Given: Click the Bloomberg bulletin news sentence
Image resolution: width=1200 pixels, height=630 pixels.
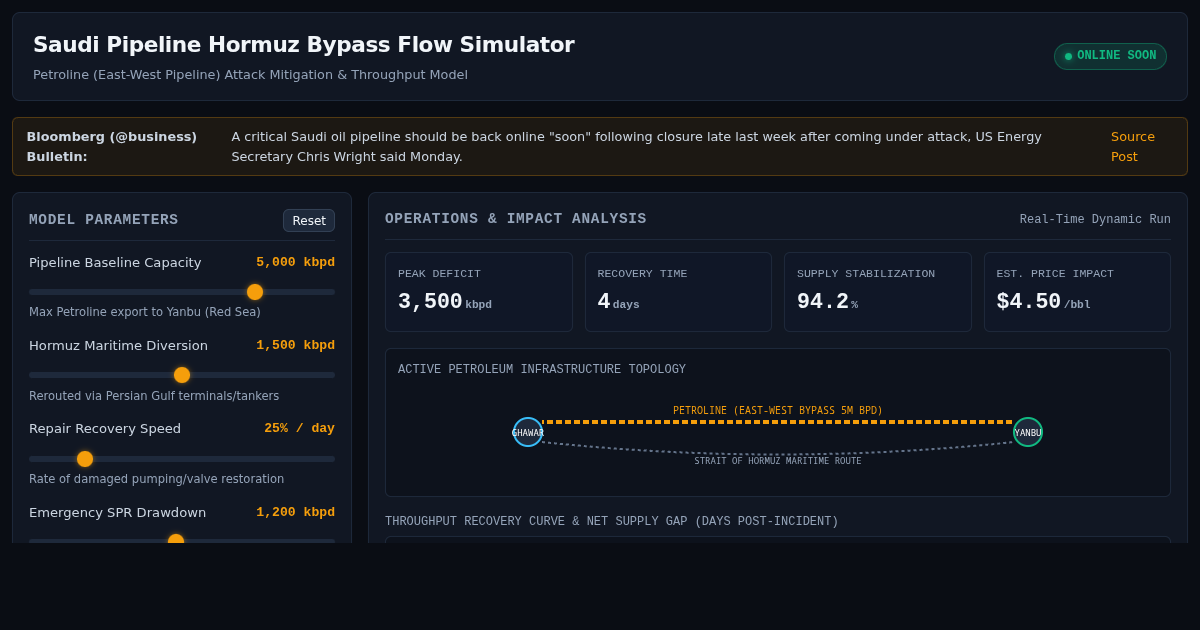Looking at the screenshot, I should [637, 147].
